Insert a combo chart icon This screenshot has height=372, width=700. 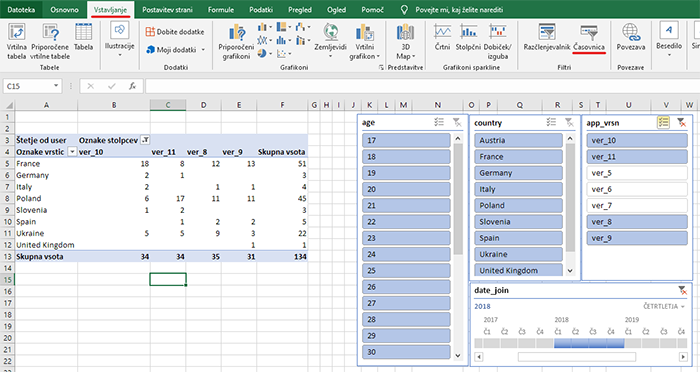(x=303, y=41)
